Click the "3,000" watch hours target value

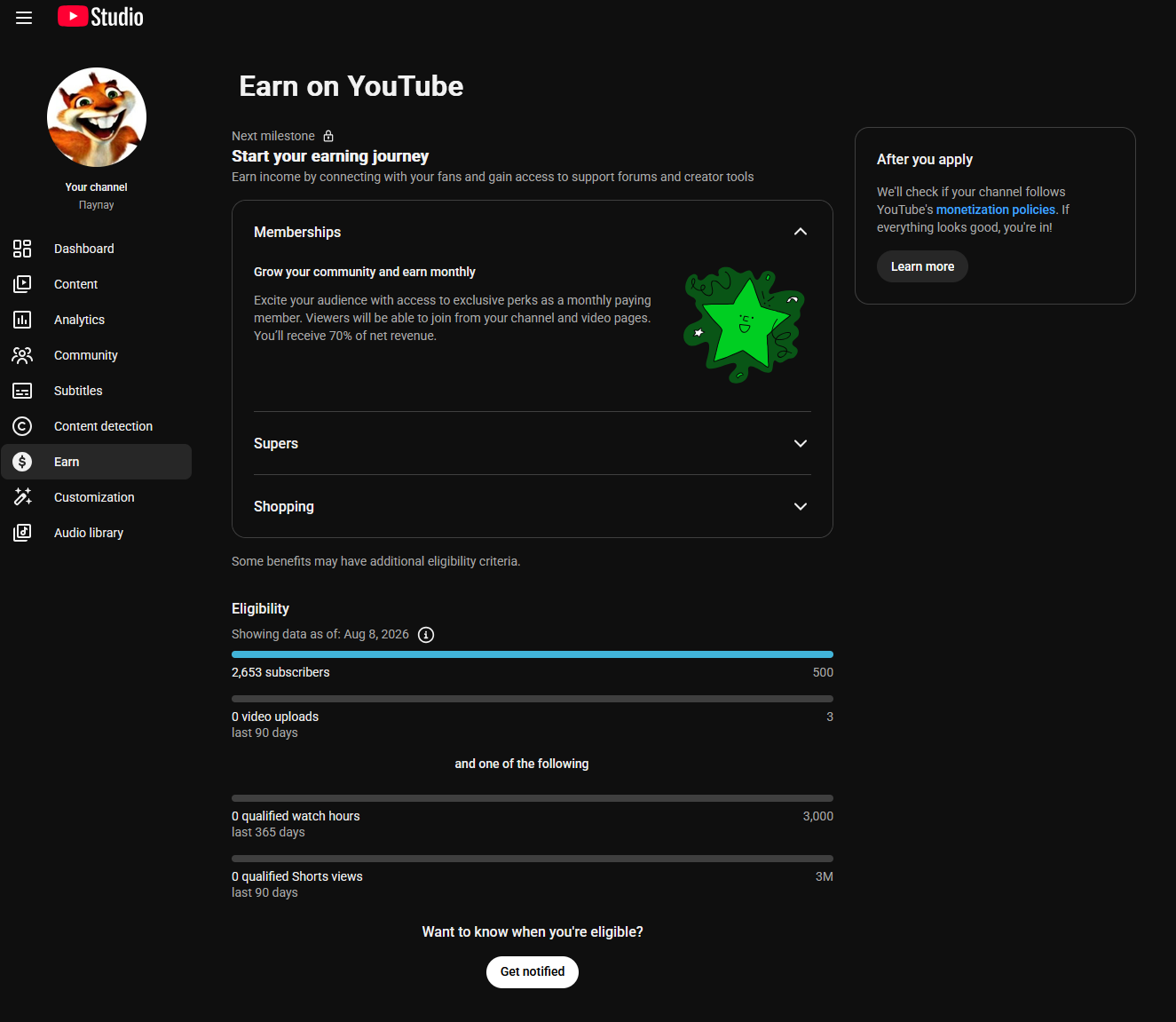(818, 816)
